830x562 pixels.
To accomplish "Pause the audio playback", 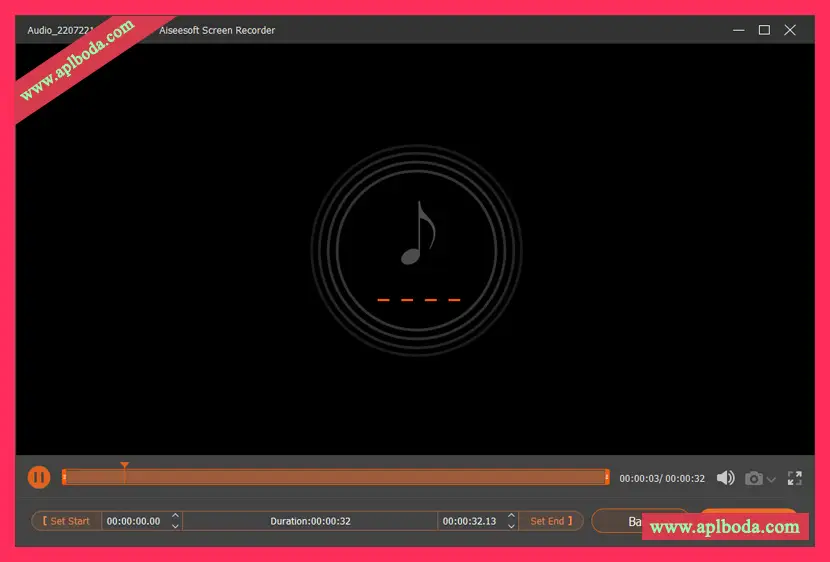I will coord(39,478).
